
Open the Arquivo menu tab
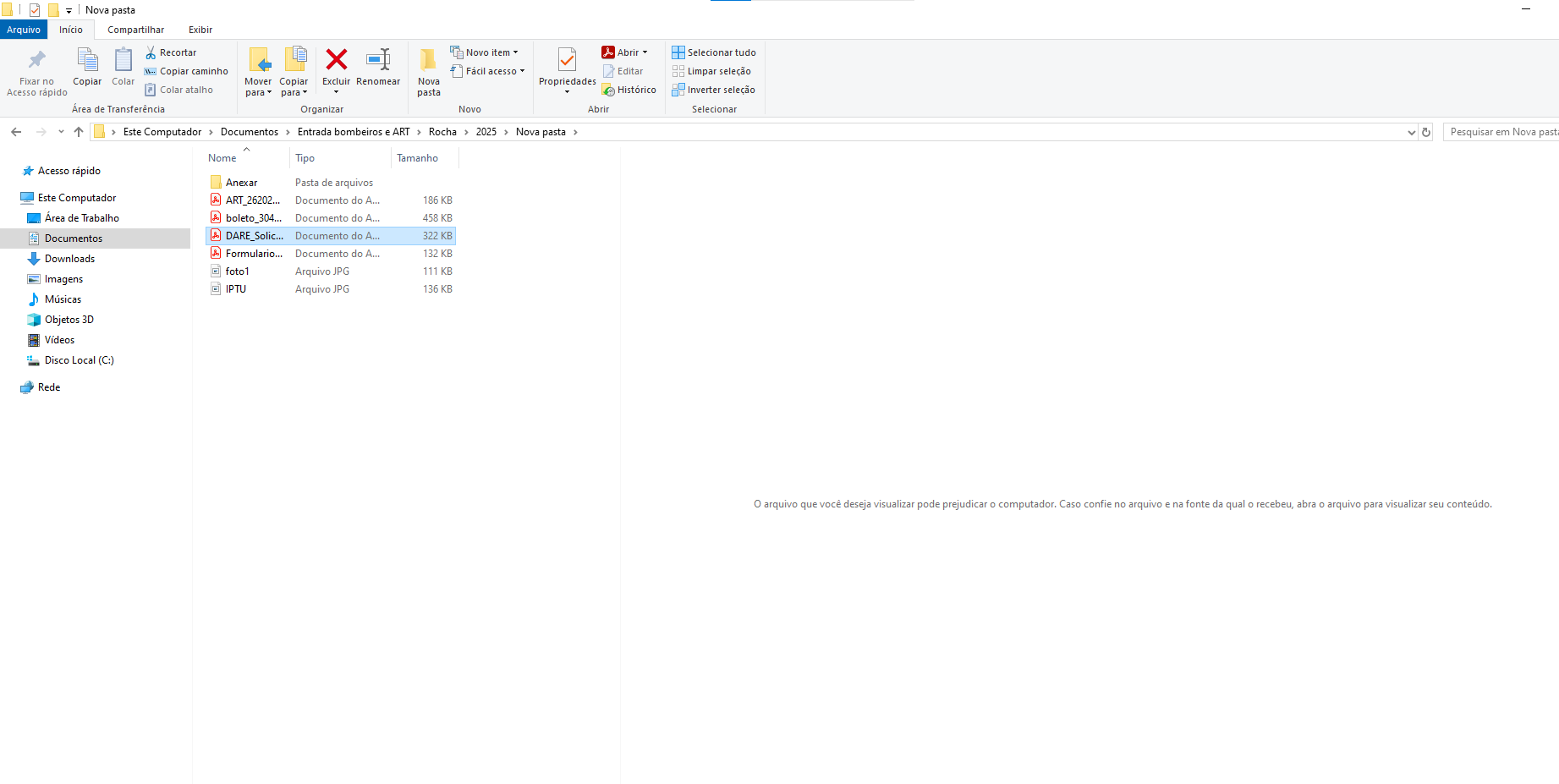point(24,30)
